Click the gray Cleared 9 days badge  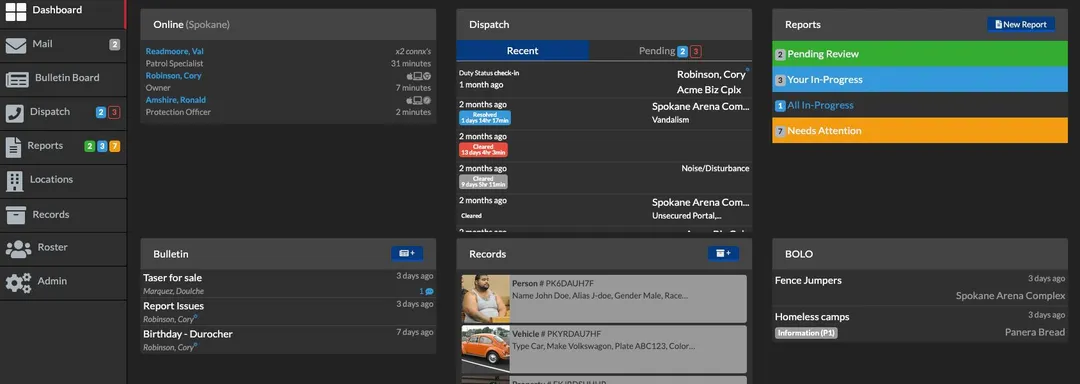(483, 182)
